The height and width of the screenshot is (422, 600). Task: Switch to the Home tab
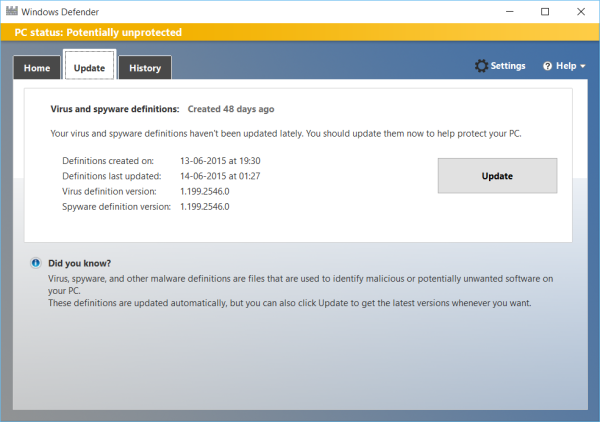[x=37, y=68]
